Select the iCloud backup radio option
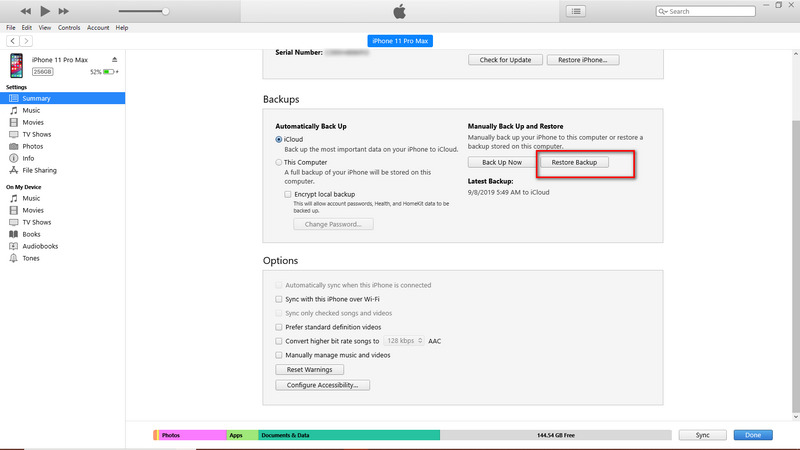 [279, 139]
